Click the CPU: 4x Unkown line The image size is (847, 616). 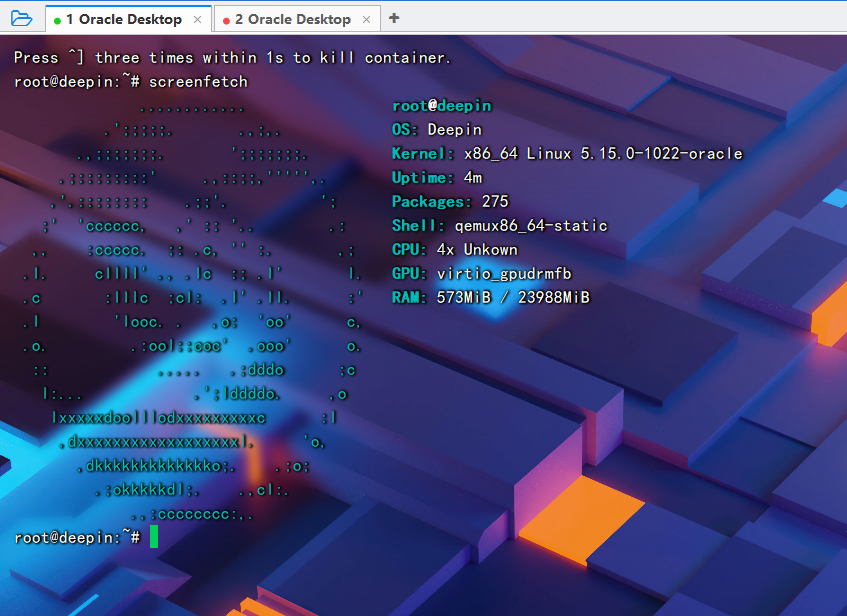[x=454, y=250]
